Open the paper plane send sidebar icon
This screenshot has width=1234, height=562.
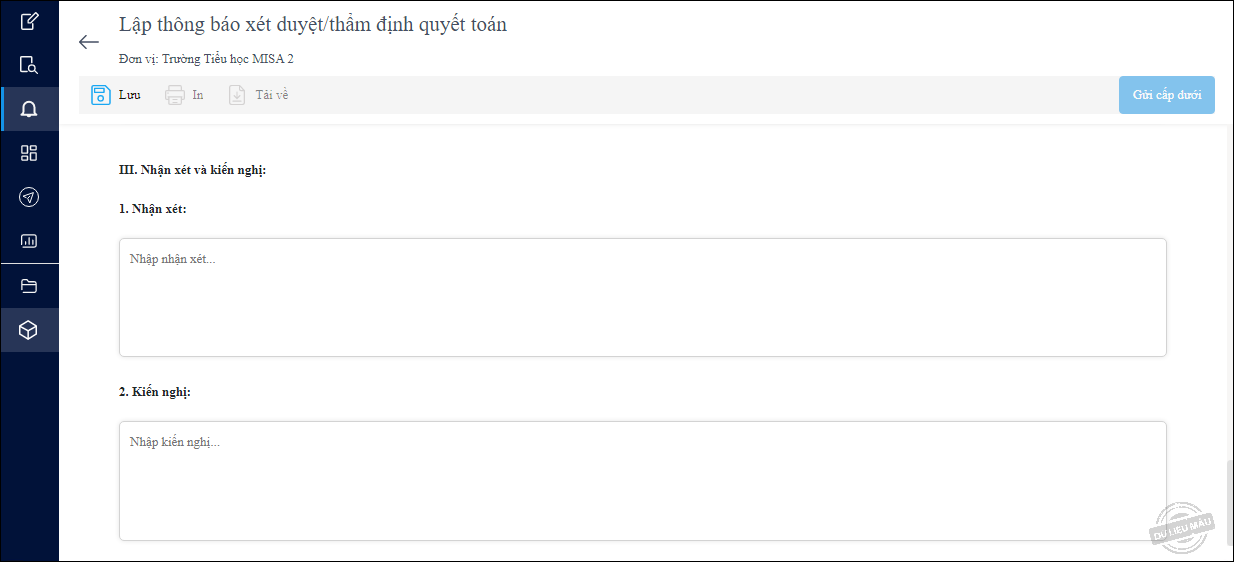pos(29,197)
